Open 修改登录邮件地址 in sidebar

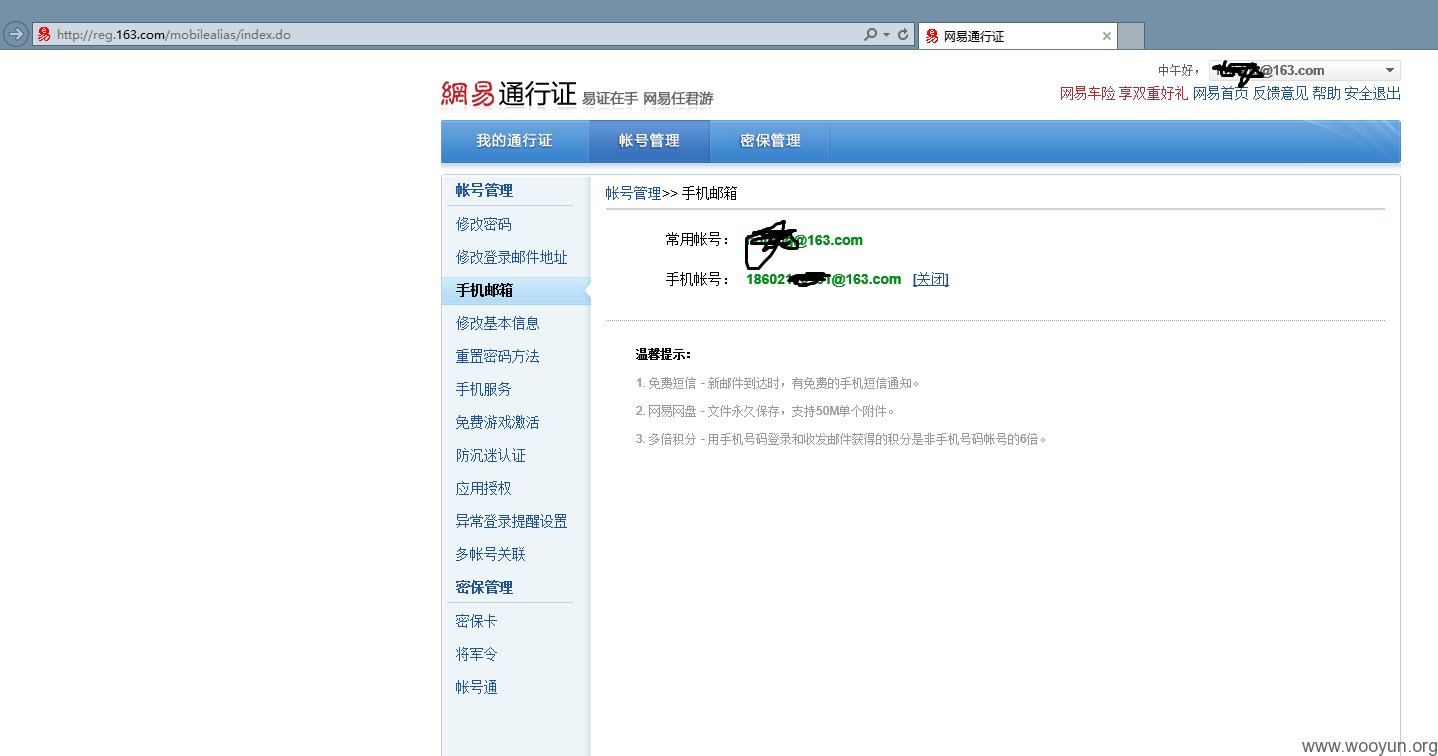pos(512,257)
